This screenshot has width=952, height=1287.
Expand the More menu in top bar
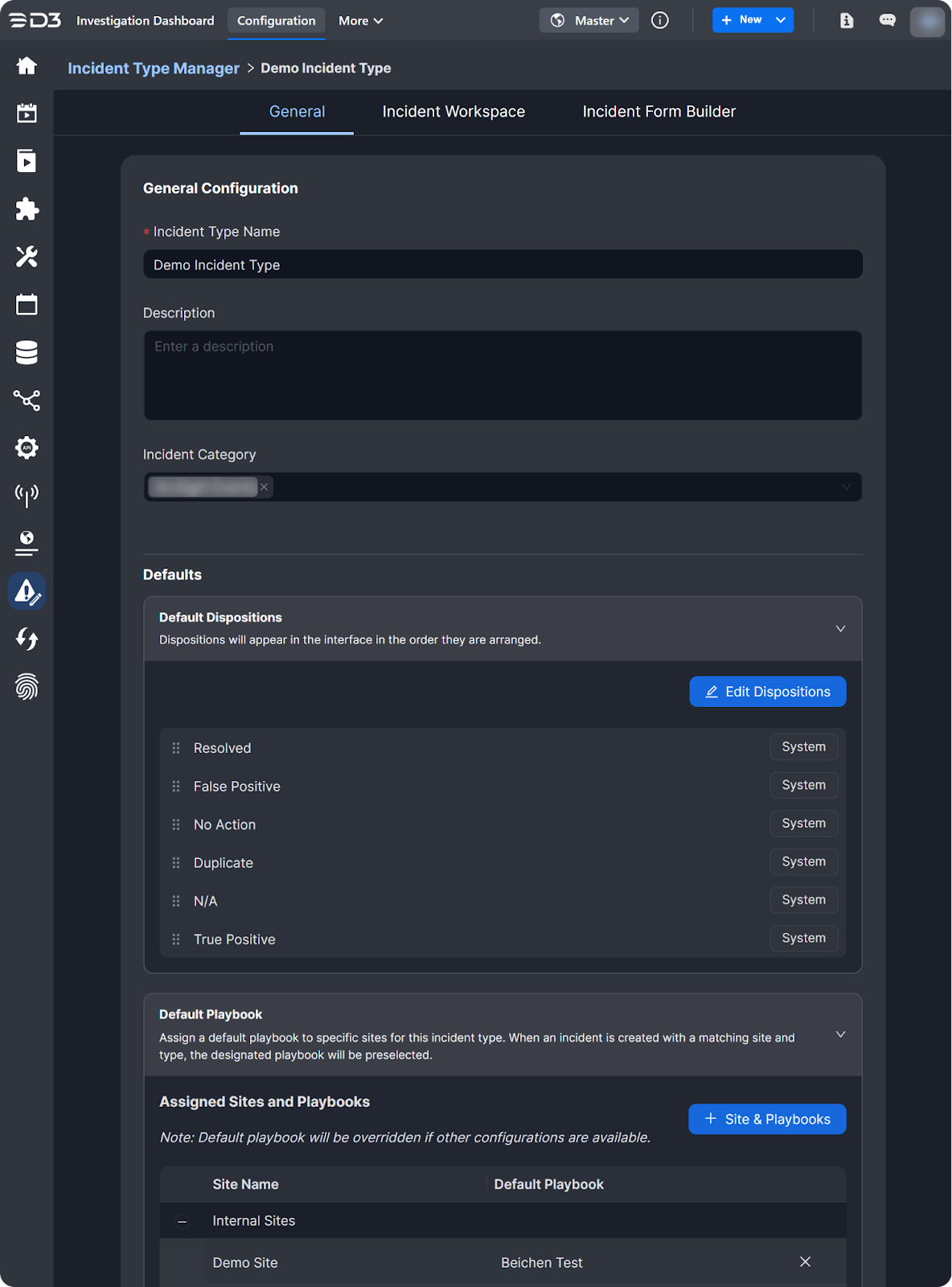[360, 20]
